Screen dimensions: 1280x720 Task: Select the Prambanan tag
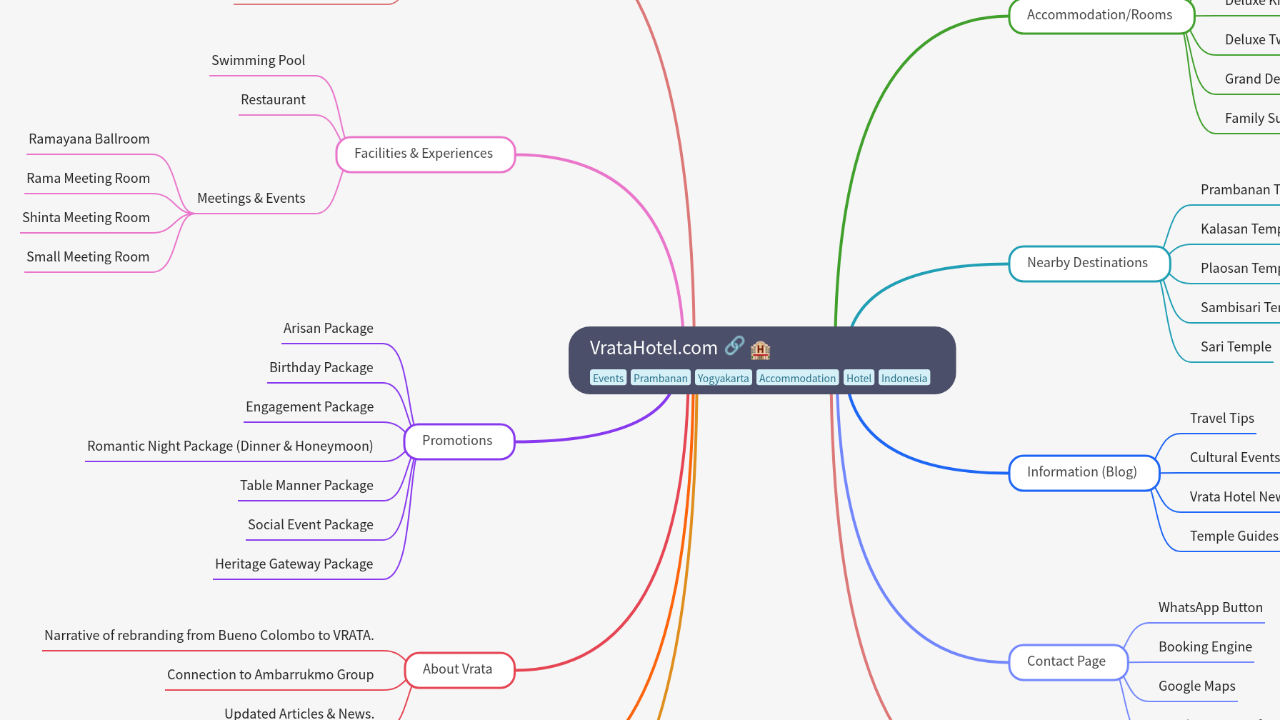click(660, 378)
